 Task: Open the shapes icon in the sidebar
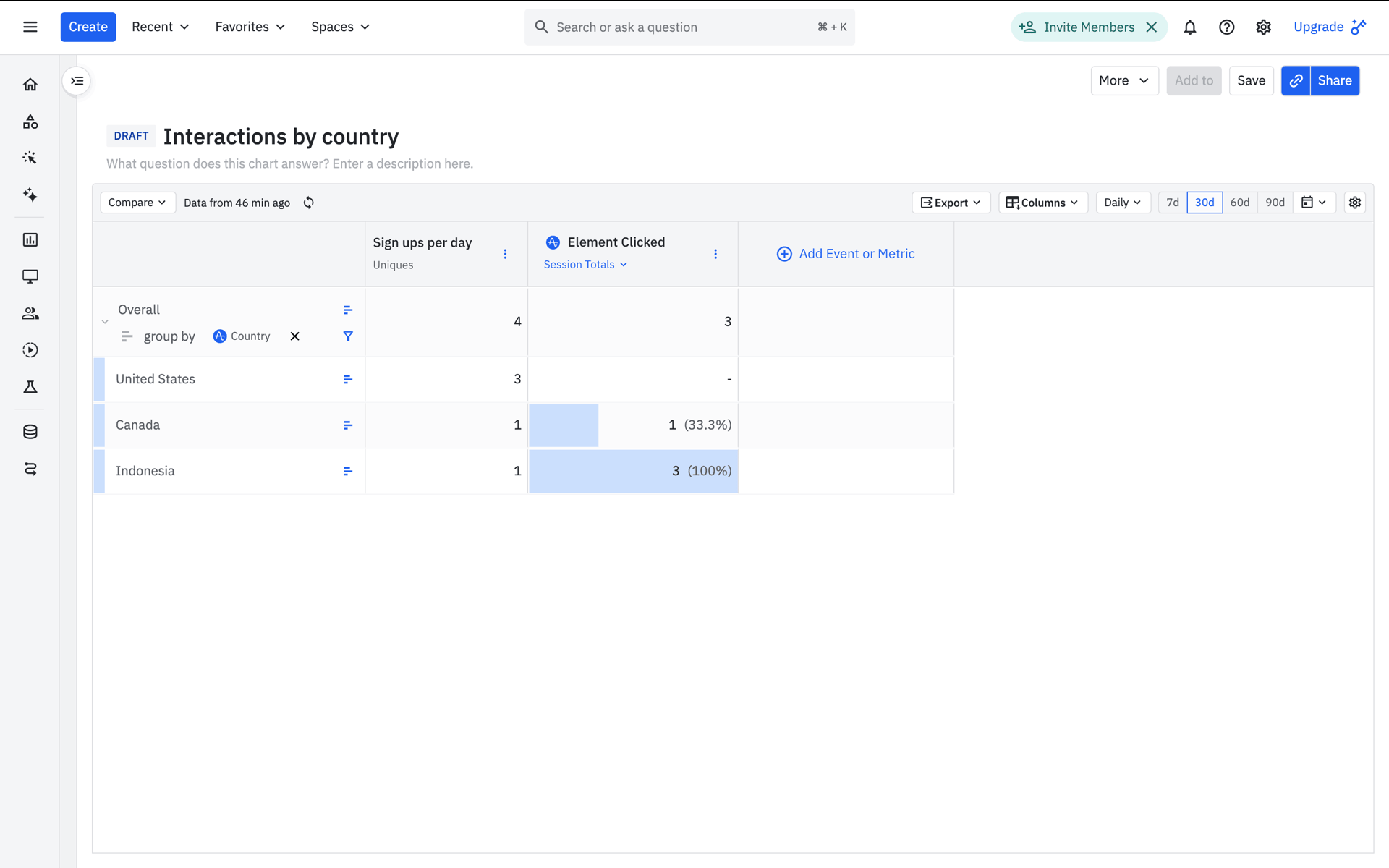click(30, 122)
